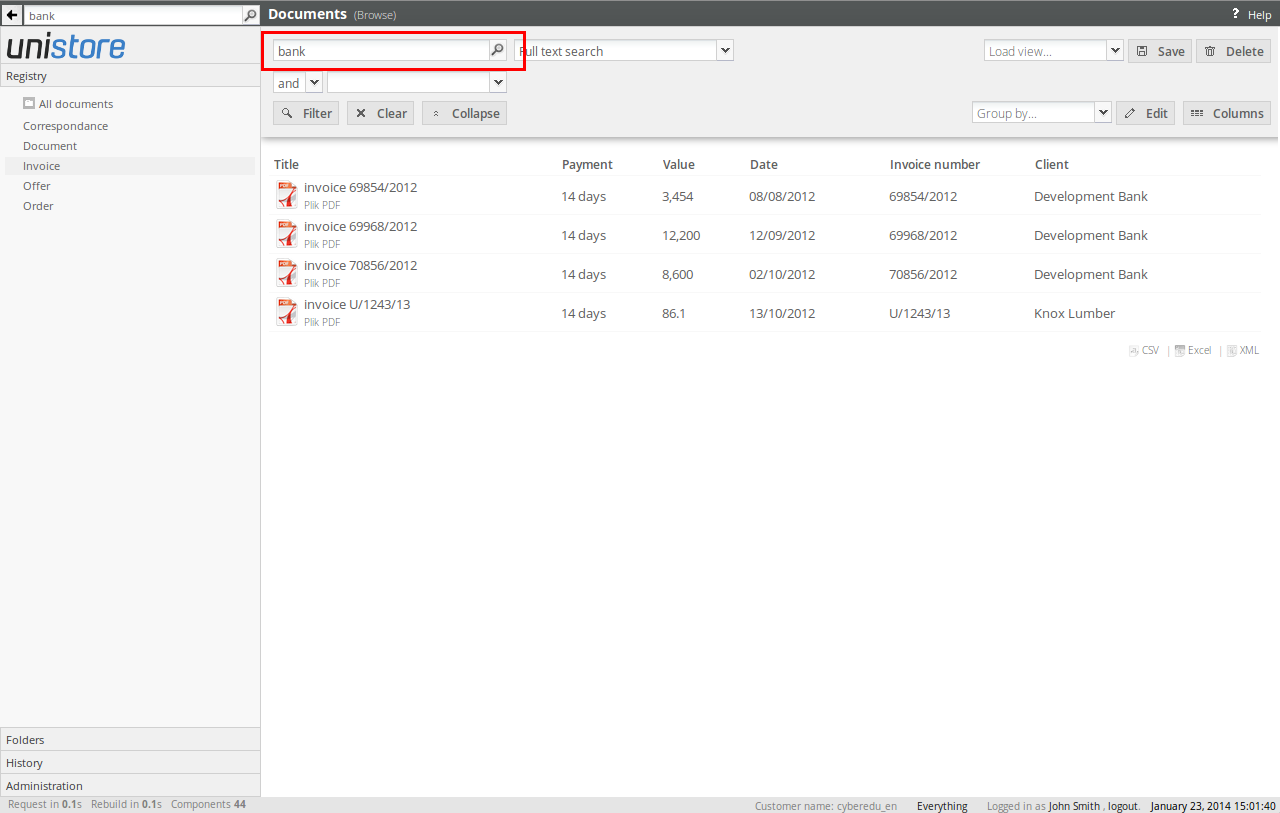Click the Everything status bar entry
The height and width of the screenshot is (813, 1280).
pos(942,806)
